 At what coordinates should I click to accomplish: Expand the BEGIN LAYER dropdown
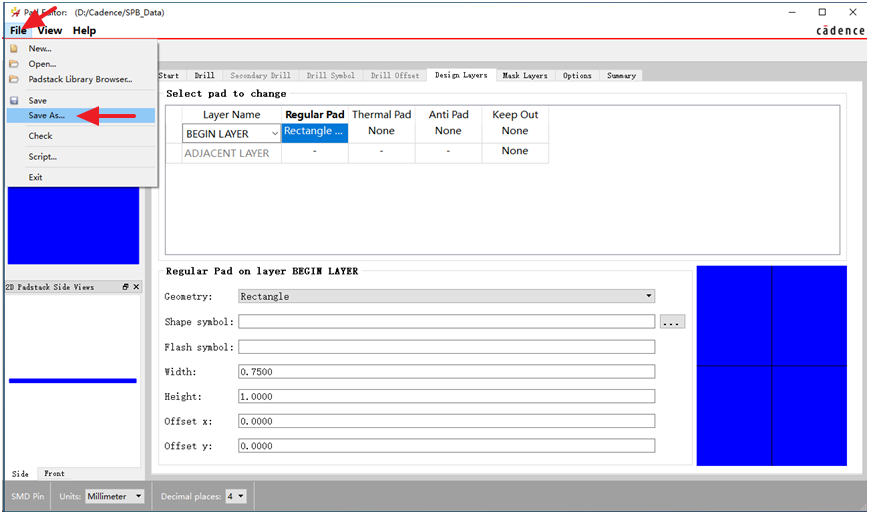point(274,134)
